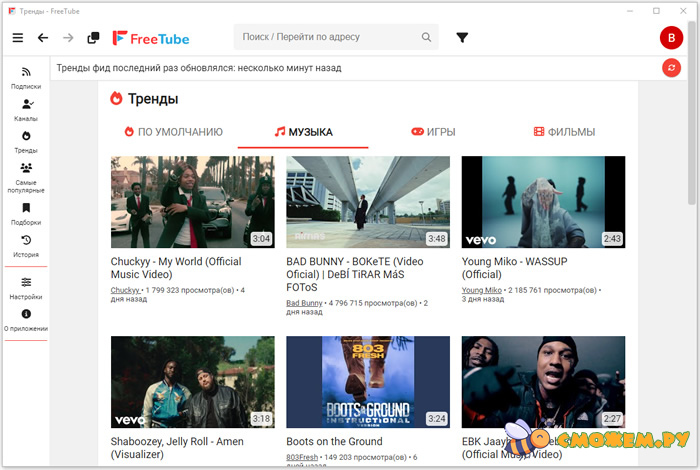This screenshot has height=470, width=700.
Task: Click the title BAD BUNNY - BOKeTE
Action: click(x=355, y=274)
